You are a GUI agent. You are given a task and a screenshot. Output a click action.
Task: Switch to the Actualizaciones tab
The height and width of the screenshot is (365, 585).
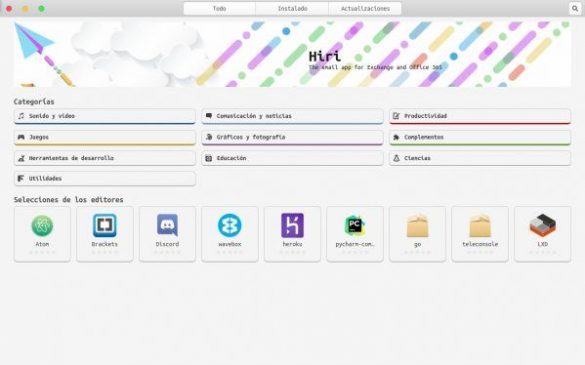click(365, 8)
